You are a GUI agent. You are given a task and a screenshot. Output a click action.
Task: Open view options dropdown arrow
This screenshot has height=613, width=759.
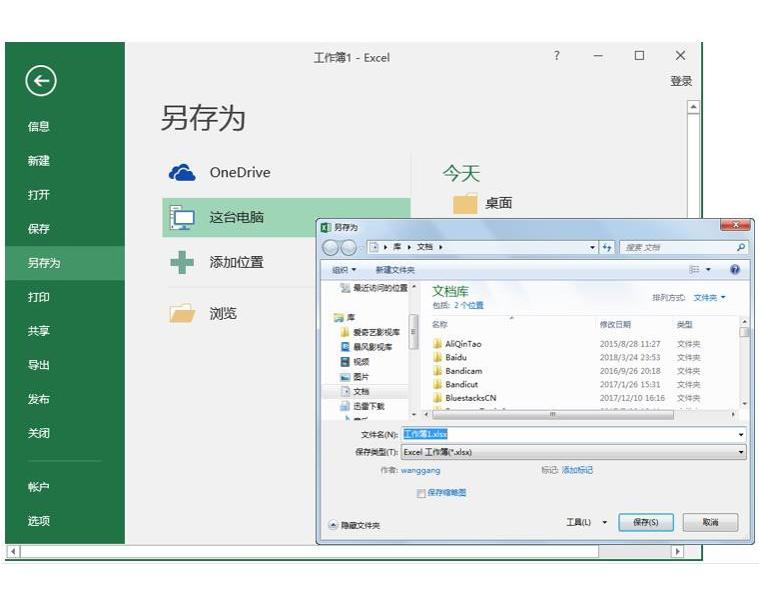708,270
